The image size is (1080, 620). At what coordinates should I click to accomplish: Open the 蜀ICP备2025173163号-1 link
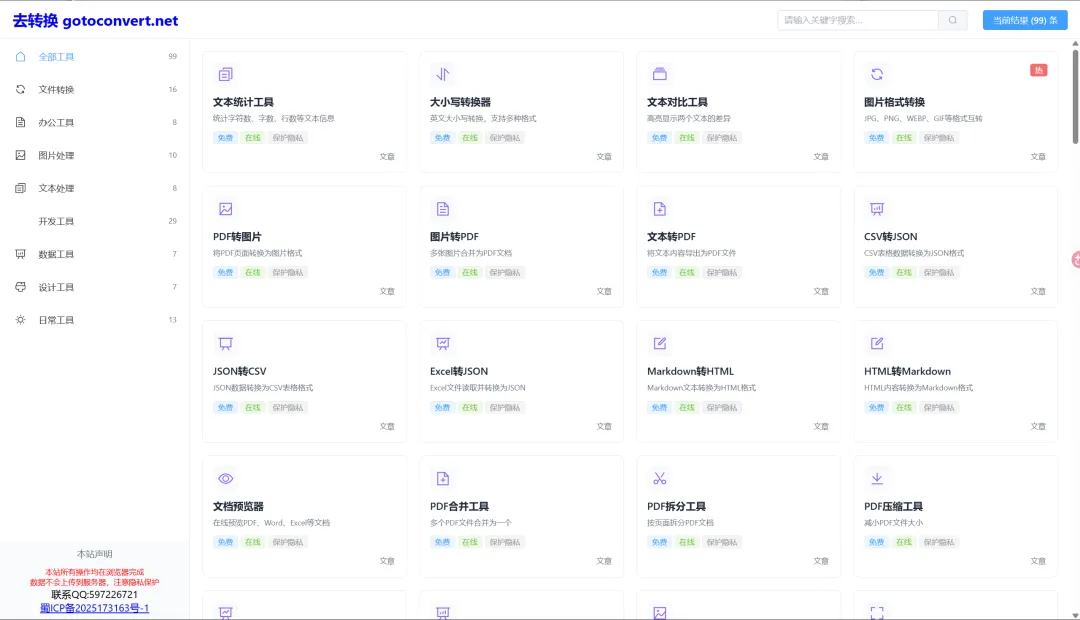tap(94, 608)
